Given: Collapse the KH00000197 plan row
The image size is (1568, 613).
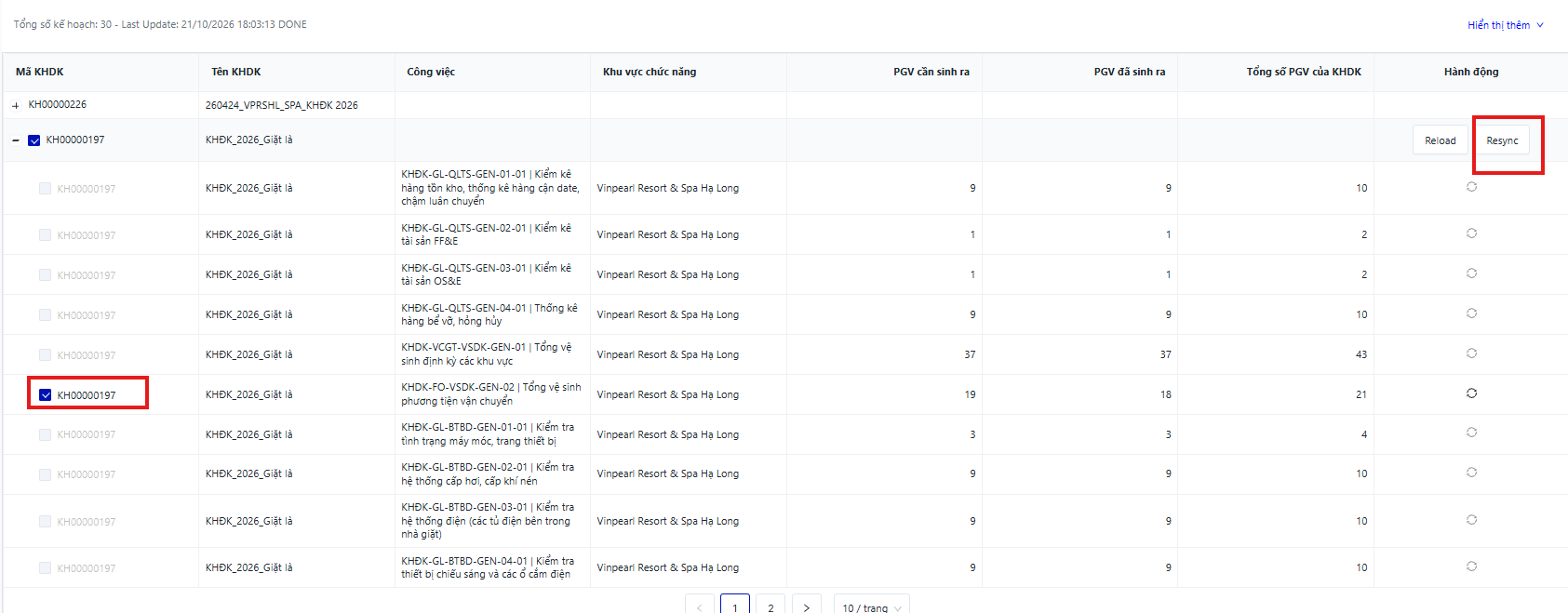Looking at the screenshot, I should [16, 140].
